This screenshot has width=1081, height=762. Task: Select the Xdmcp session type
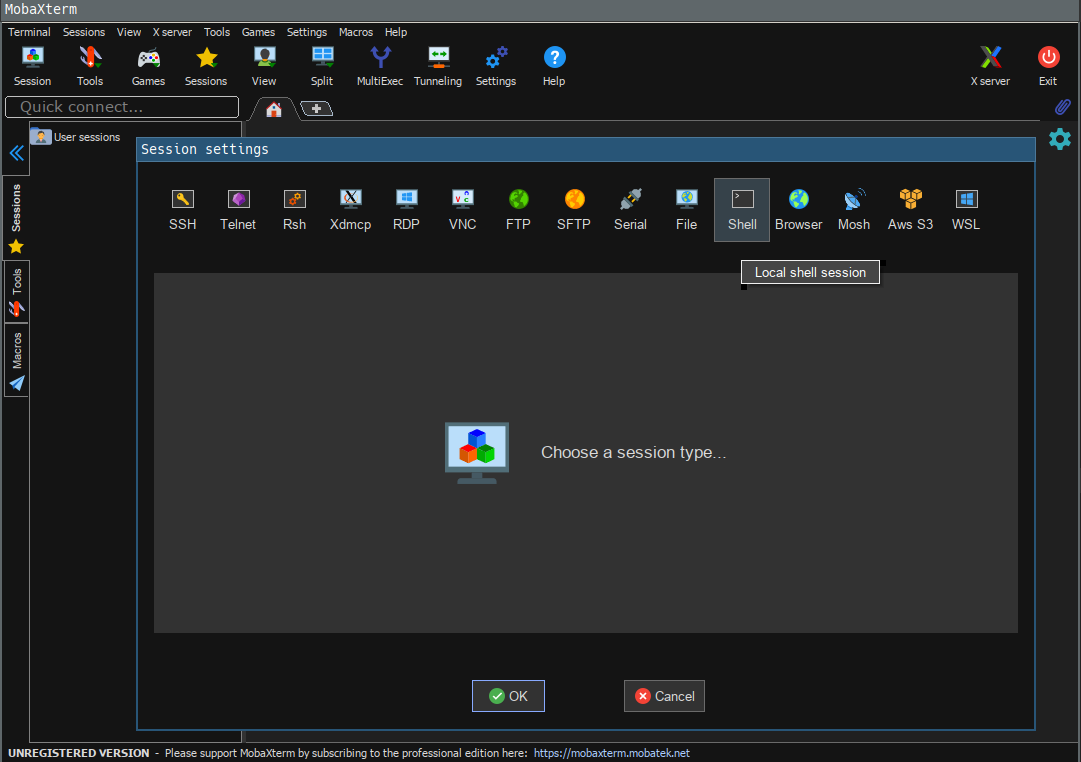coord(350,210)
